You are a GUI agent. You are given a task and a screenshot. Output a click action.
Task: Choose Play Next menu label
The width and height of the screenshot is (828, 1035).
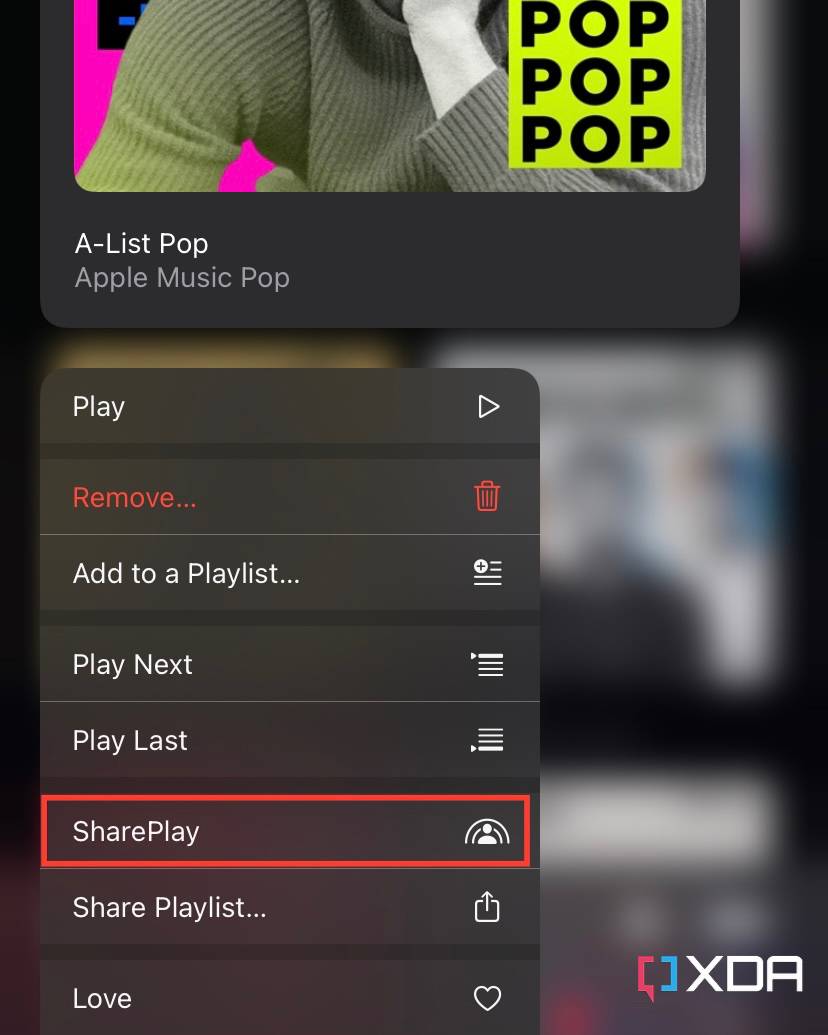coord(133,665)
